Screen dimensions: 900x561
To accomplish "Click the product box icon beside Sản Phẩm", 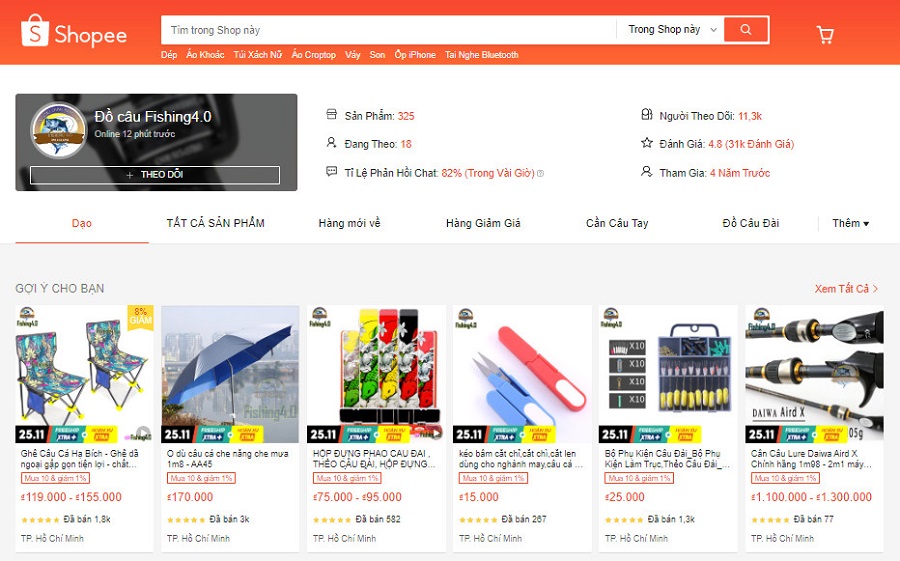I will (331, 114).
